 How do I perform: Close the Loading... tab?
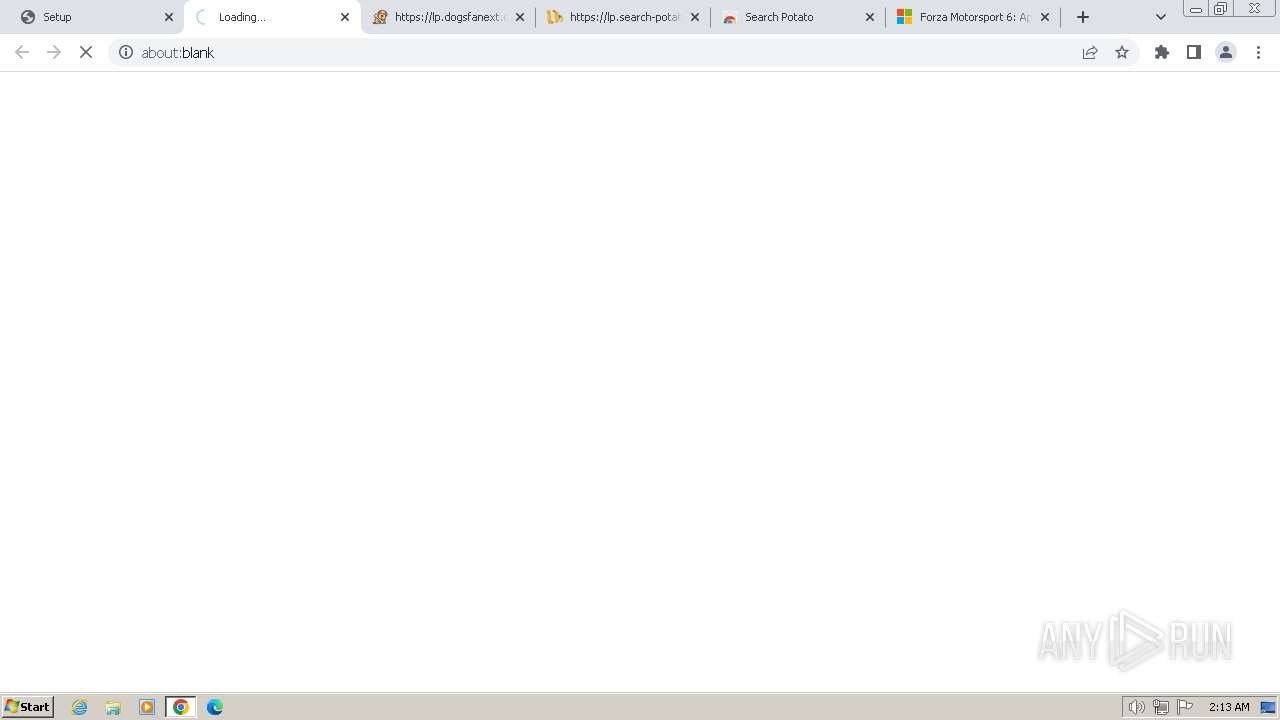[345, 17]
